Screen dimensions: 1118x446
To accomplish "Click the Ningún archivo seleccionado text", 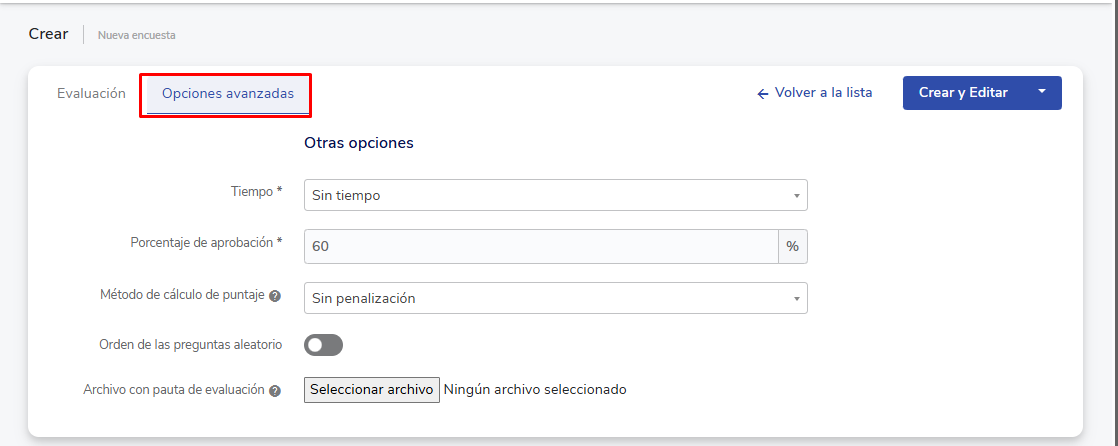I will coord(535,389).
